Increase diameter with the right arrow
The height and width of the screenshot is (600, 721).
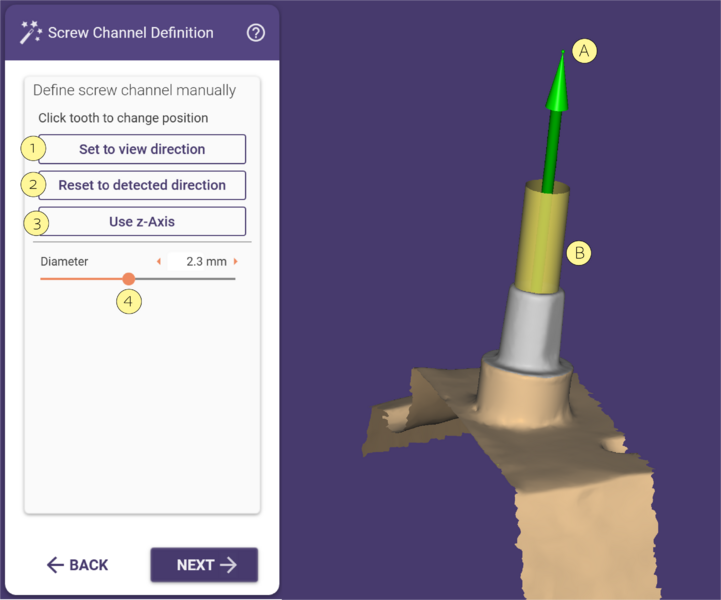[x=235, y=262]
